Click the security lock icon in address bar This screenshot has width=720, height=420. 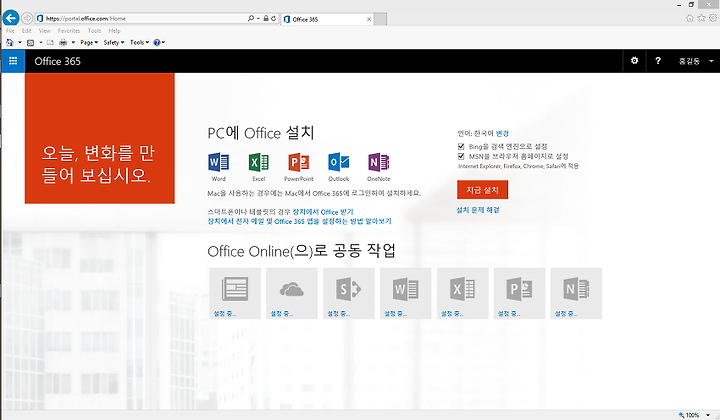tap(266, 18)
